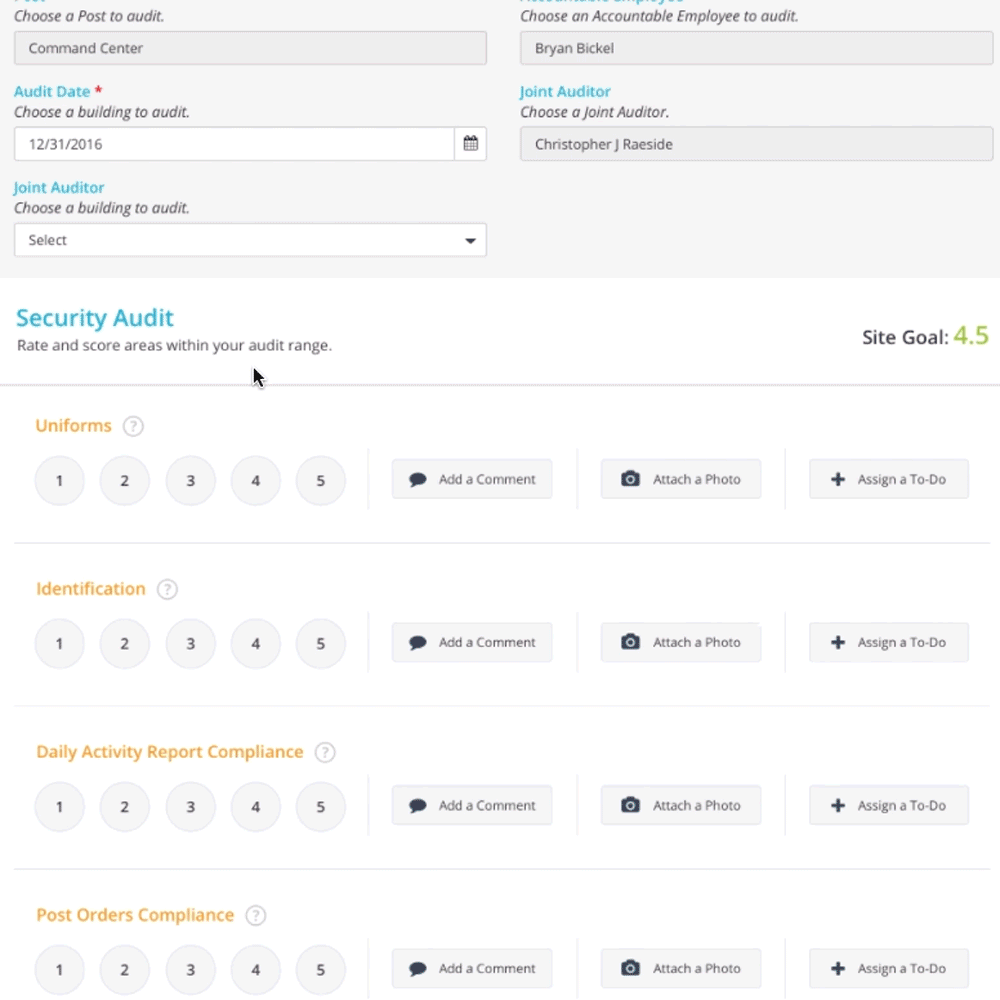Rate Post Orders Compliance as 1
Viewport: 1000px width, 1000px height.
59,970
